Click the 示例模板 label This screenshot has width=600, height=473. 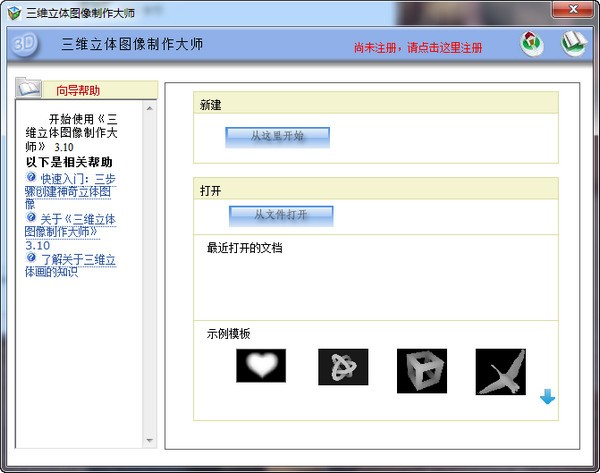228,334
